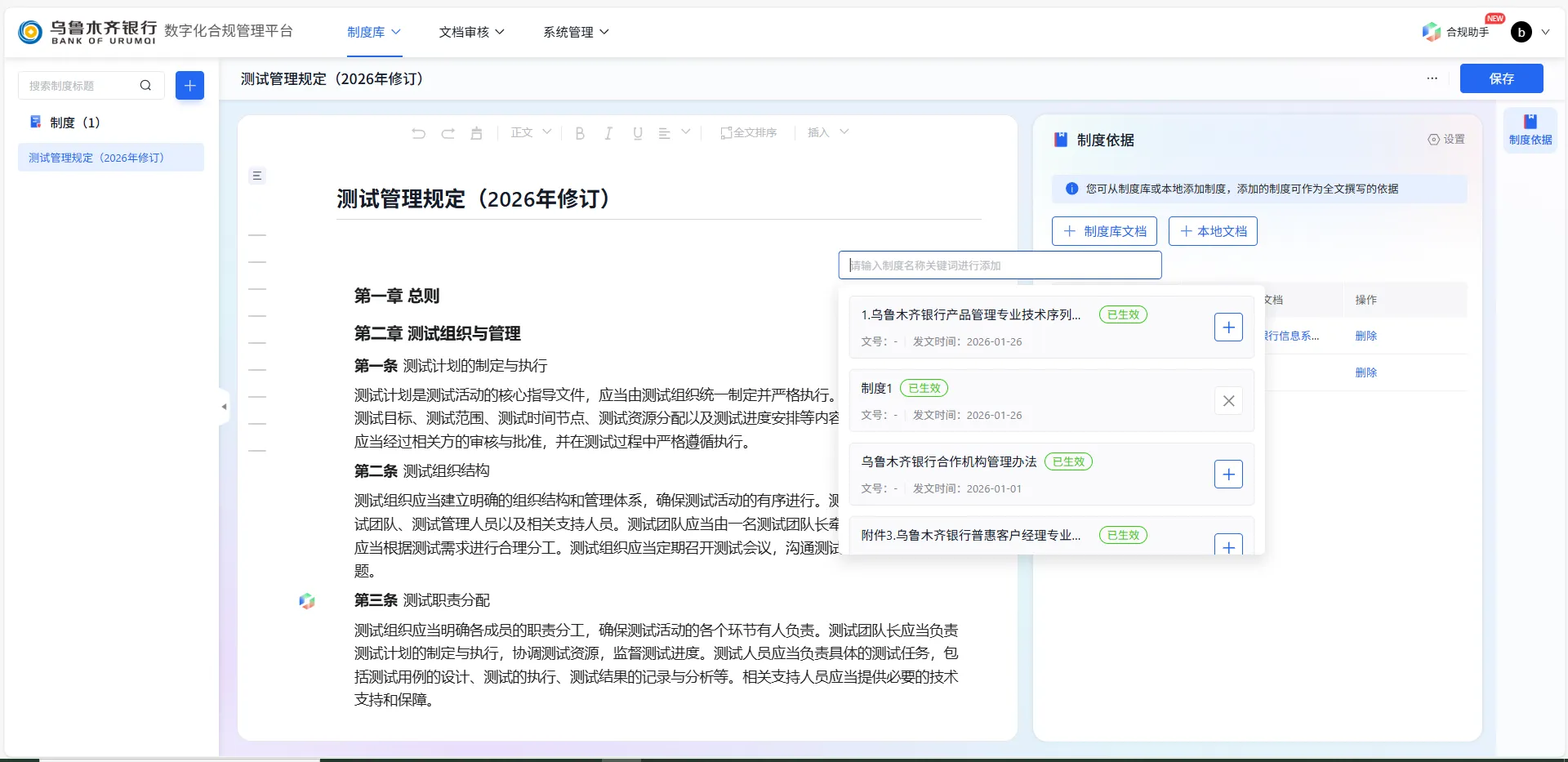Open the 系统管理 menu
Viewport: 1568px width, 762px height.
(576, 32)
